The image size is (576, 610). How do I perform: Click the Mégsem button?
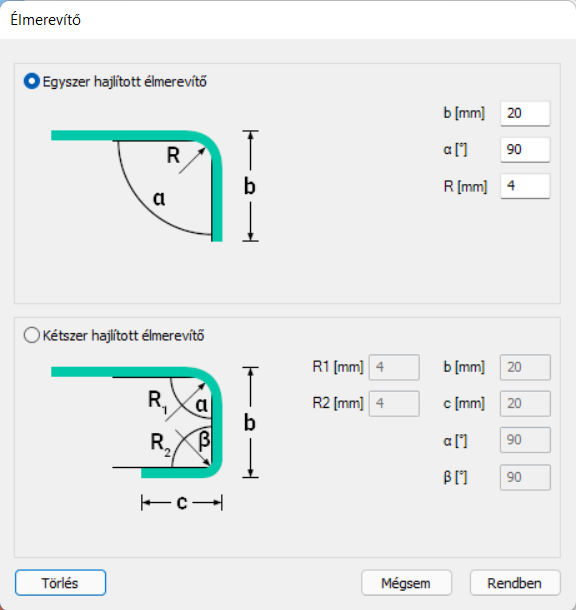coord(406,583)
